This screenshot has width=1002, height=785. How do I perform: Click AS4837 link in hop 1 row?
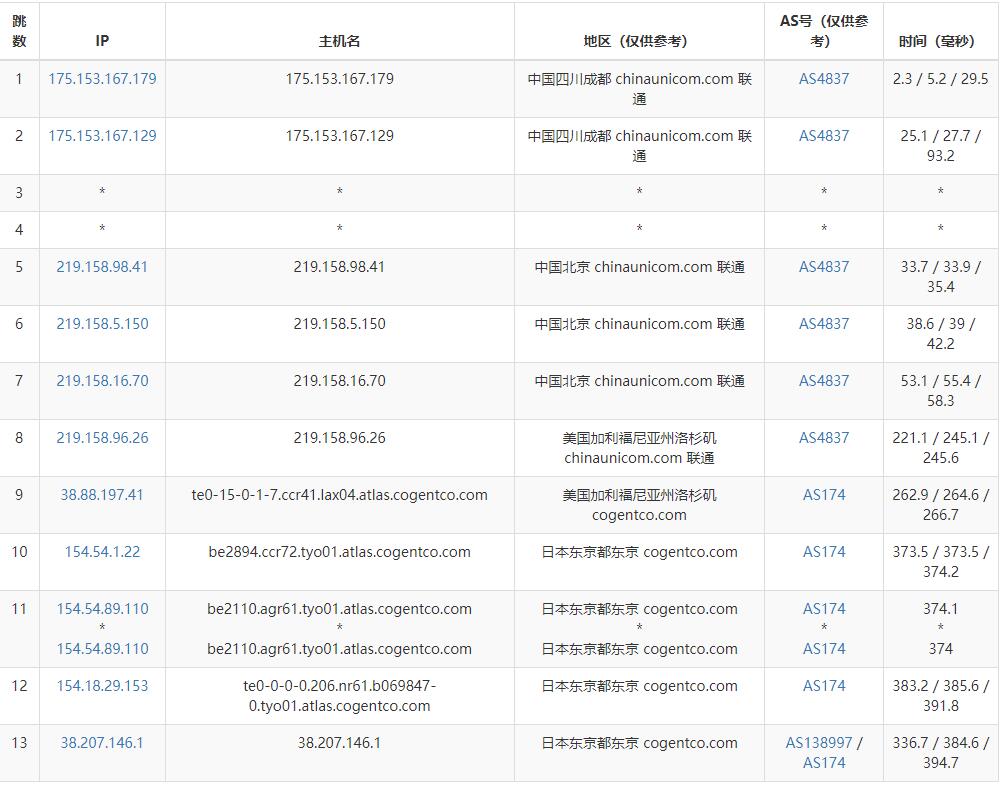pyautogui.click(x=824, y=79)
